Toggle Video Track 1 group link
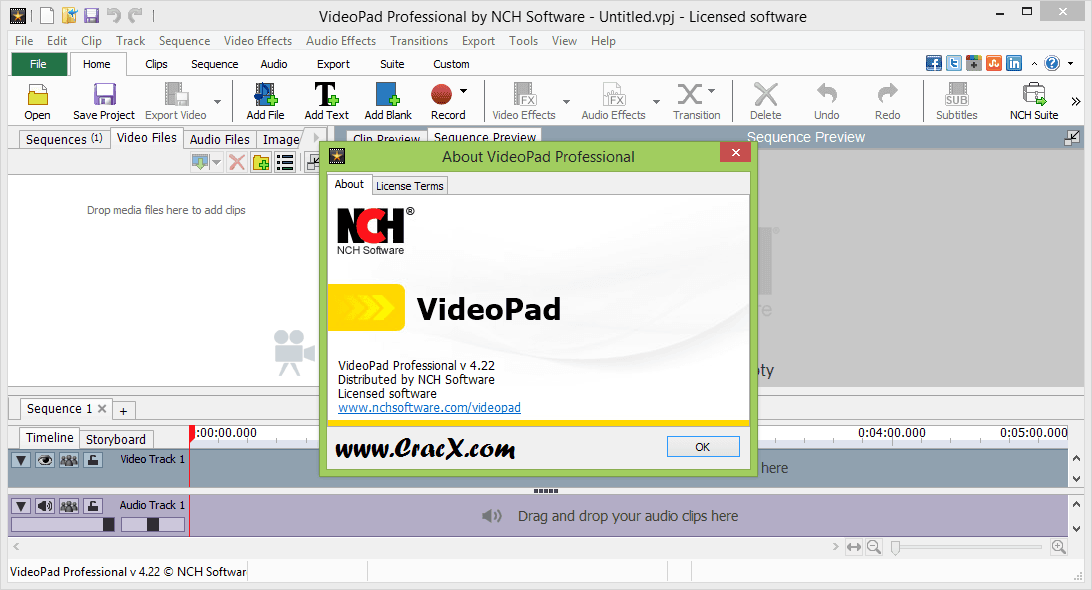Screen dimensions: 1092x590 click(68, 460)
